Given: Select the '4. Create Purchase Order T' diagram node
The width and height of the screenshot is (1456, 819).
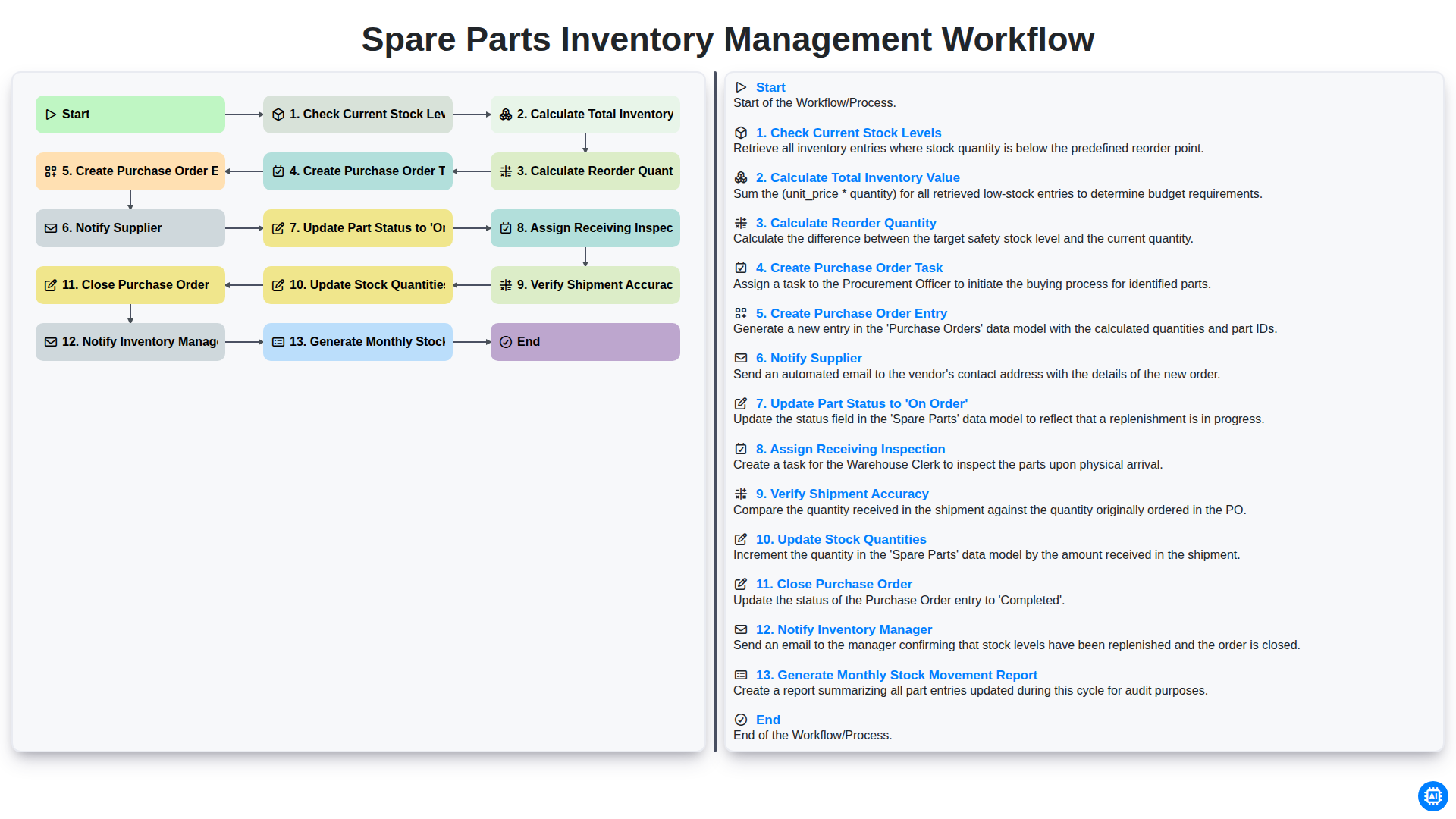Looking at the screenshot, I should pyautogui.click(x=358, y=171).
